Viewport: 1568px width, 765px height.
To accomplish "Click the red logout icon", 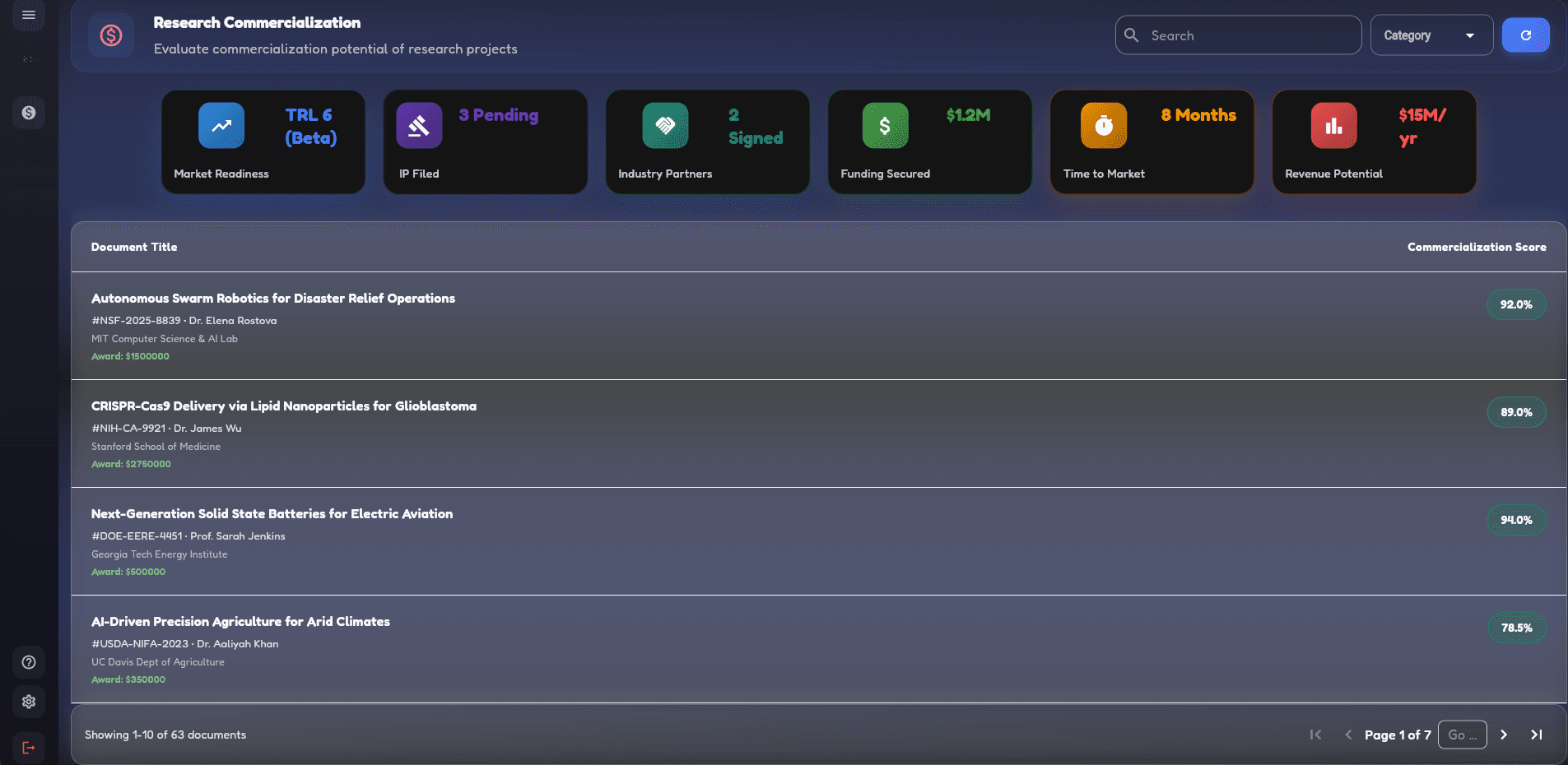I will point(29,748).
